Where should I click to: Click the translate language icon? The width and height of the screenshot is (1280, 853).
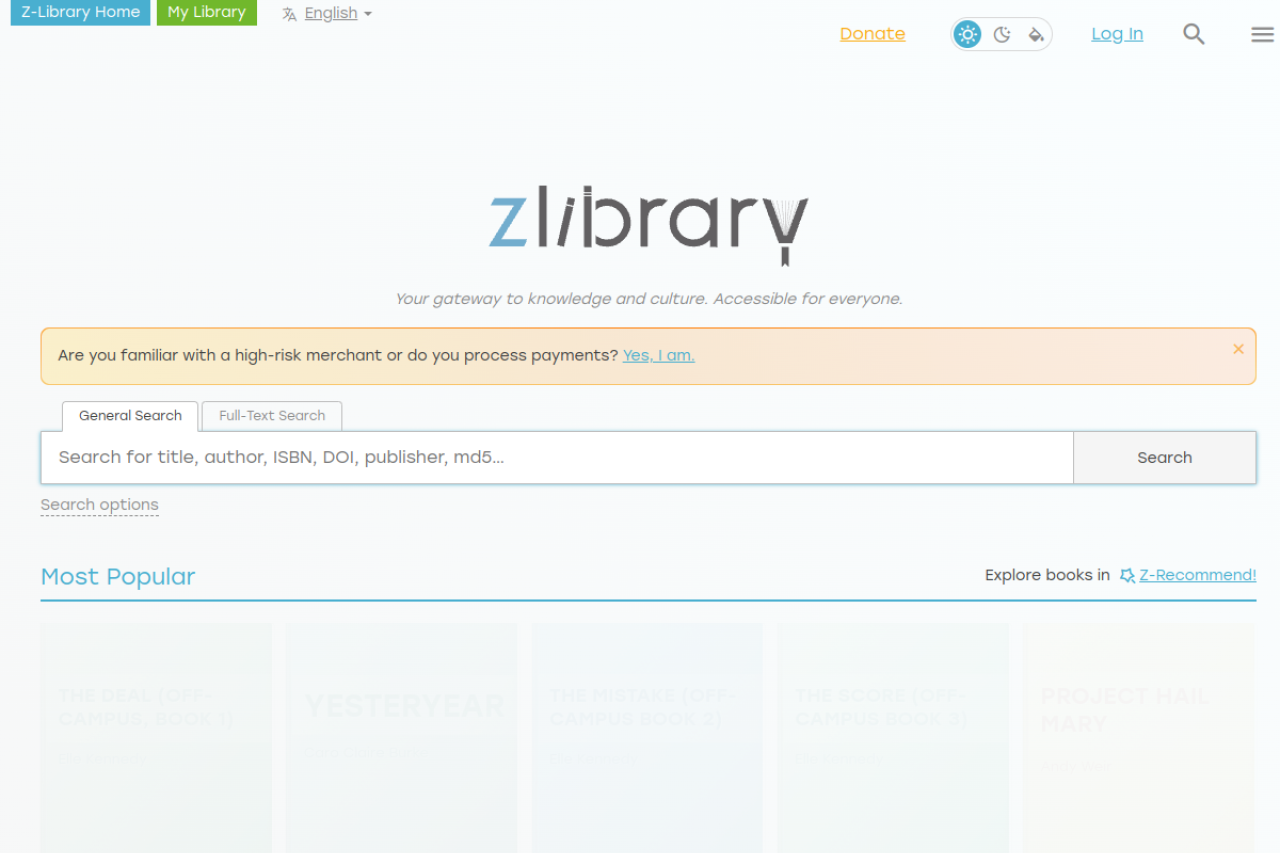pos(290,14)
